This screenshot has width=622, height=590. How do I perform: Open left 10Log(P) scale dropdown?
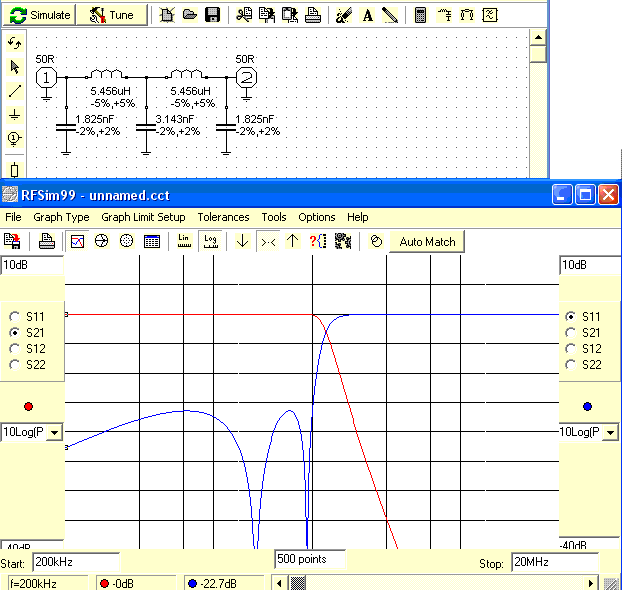[53, 432]
